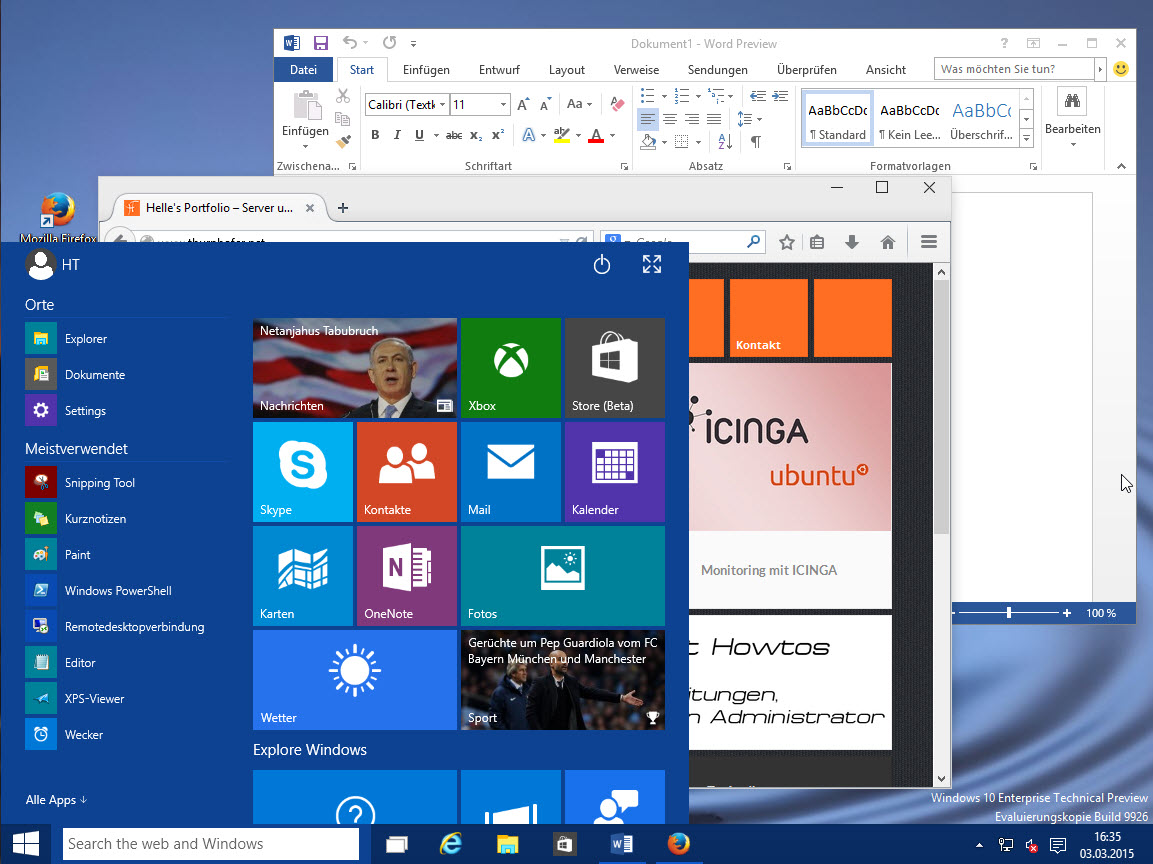Viewport: 1153px width, 864px height.
Task: Toggle strikethrough formatting in Word
Action: pyautogui.click(x=454, y=135)
